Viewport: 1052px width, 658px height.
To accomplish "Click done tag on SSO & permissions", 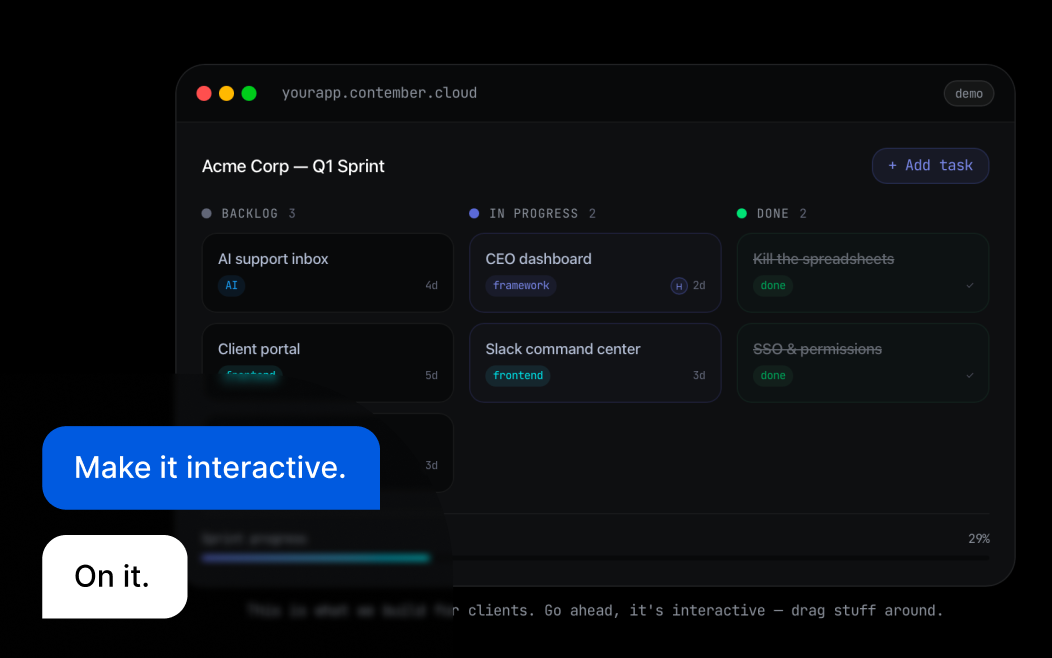I will coord(773,376).
